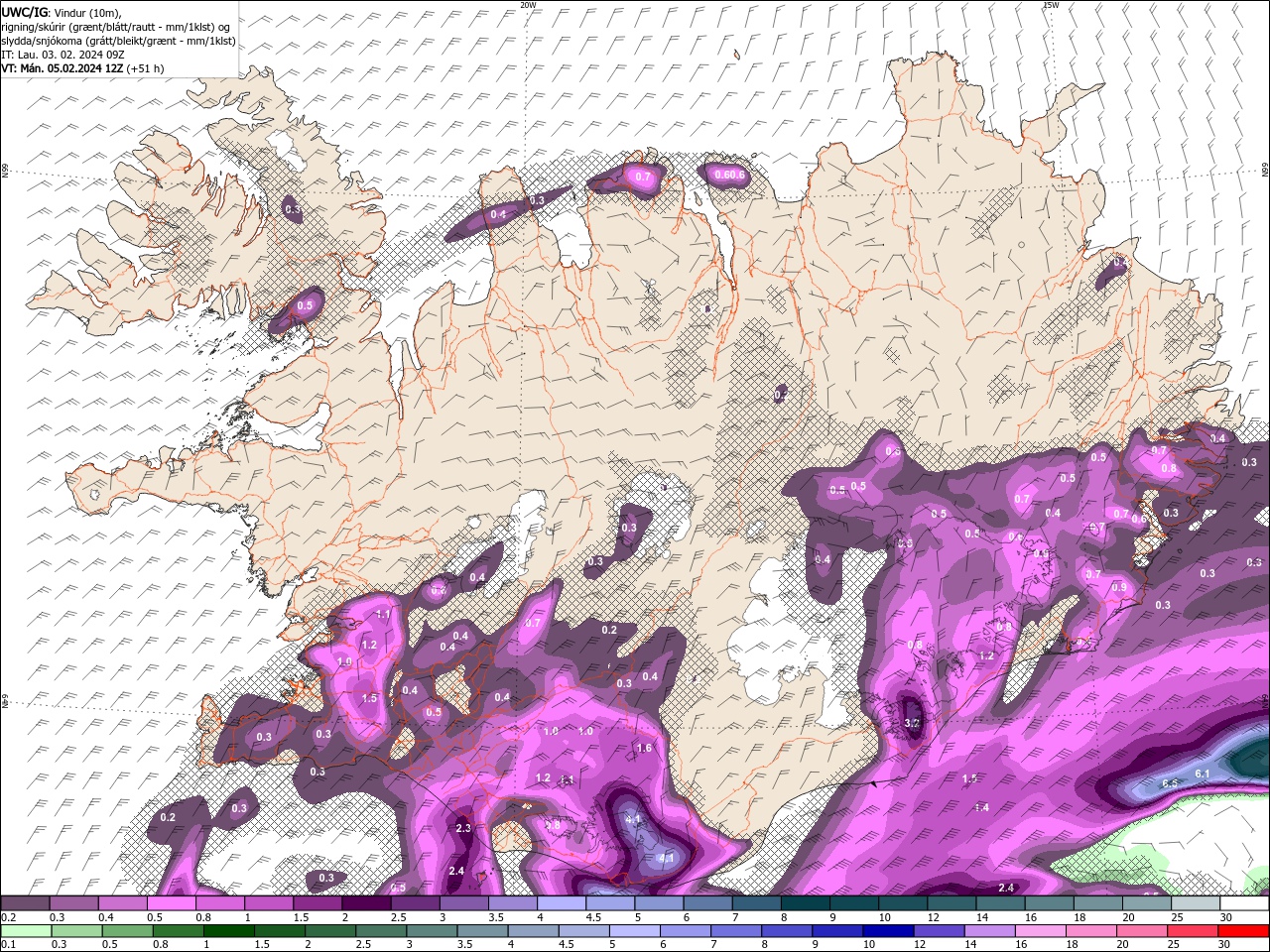
Task: Click the darkest purple snow swatch between 2 and 2.5
Action: [x=366, y=903]
